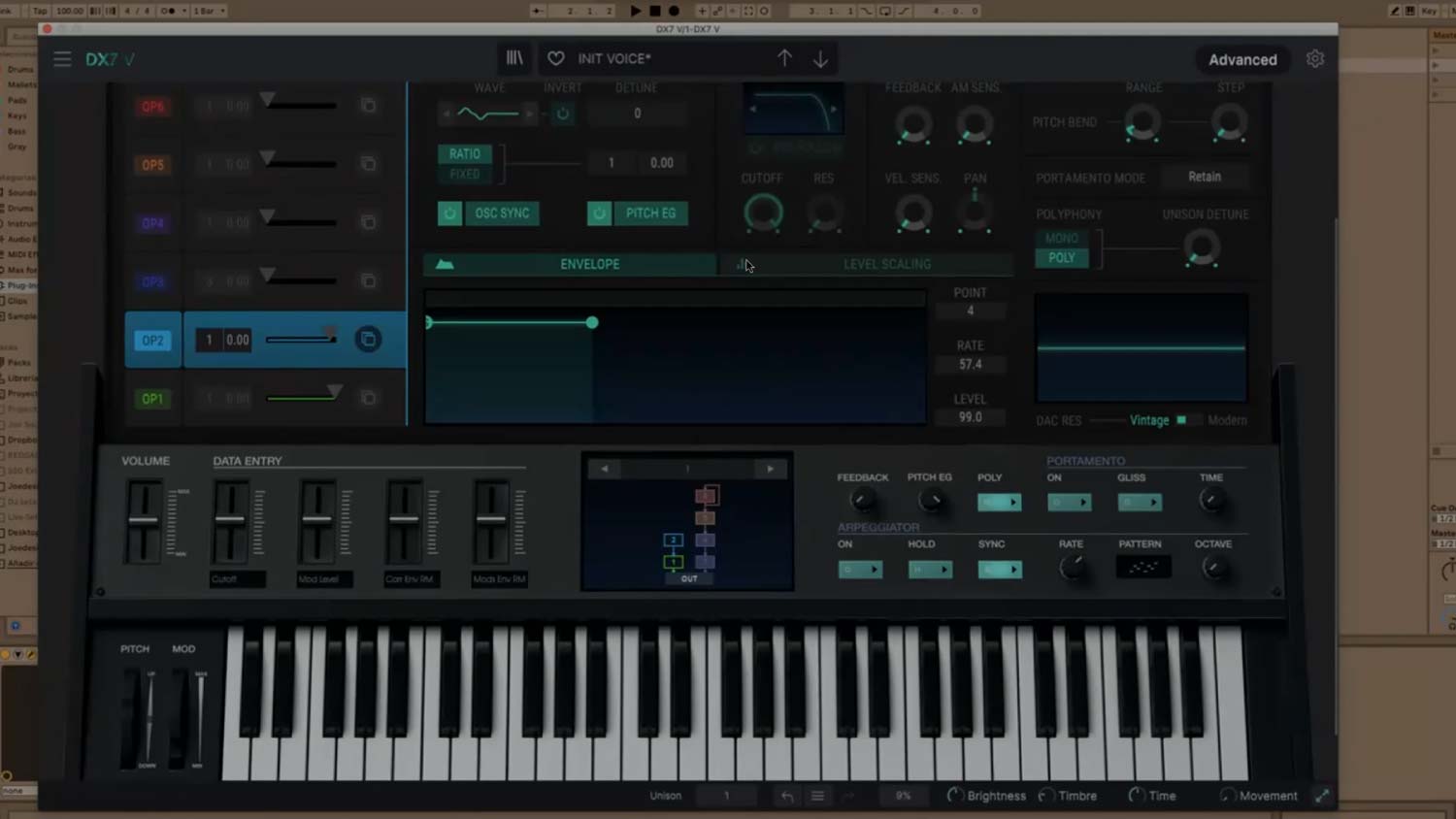
Task: Copy operator OP3 settings icon
Action: click(x=368, y=280)
